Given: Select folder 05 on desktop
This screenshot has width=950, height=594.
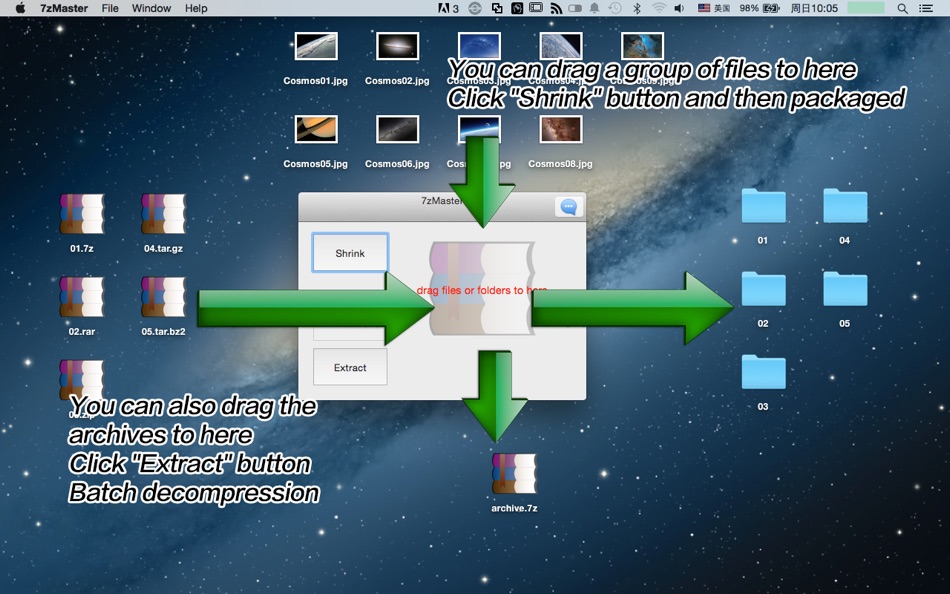Looking at the screenshot, I should 845,289.
